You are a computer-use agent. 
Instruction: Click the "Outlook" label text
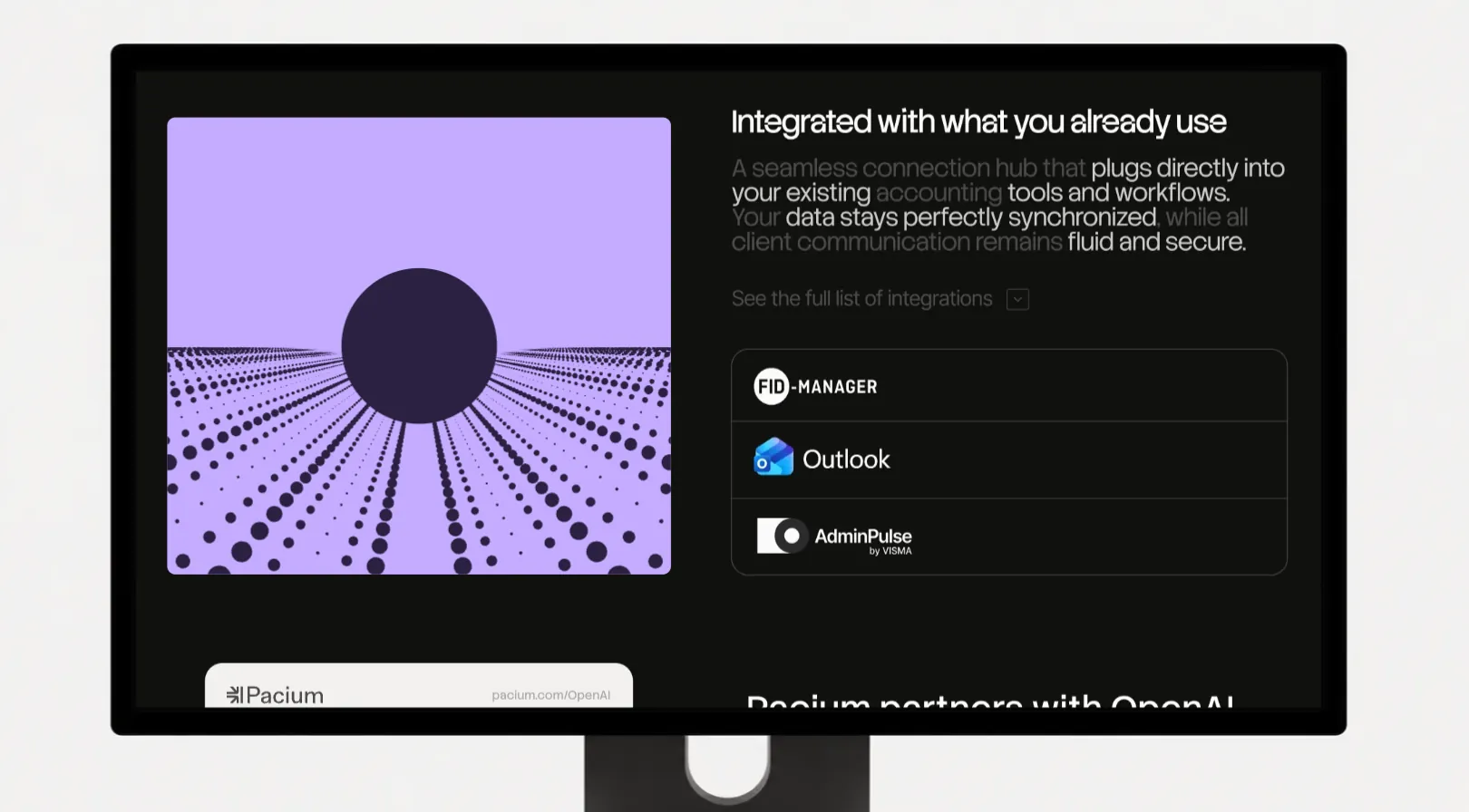pos(846,459)
